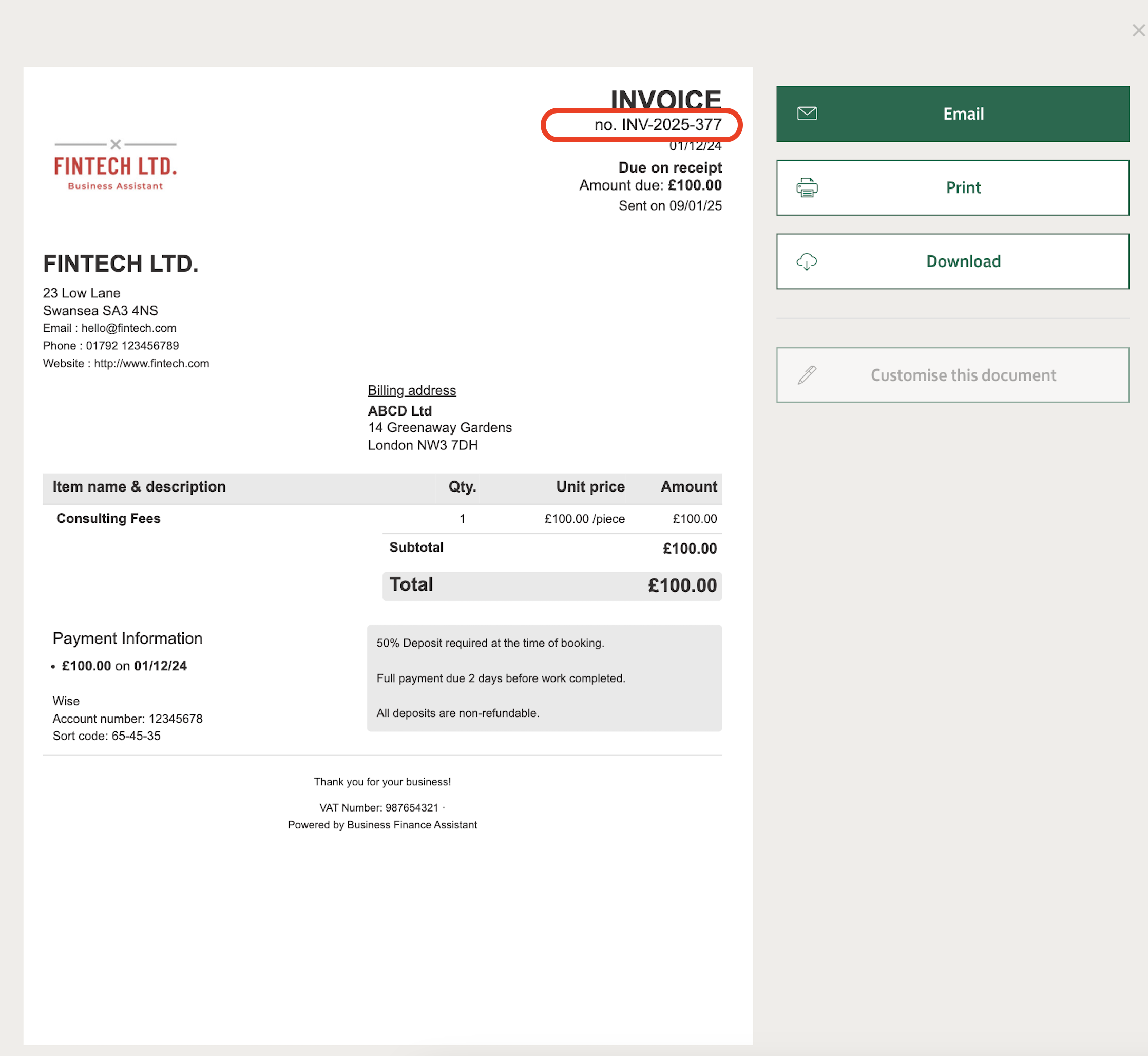
Task: Click the Item name & description header
Action: click(139, 487)
